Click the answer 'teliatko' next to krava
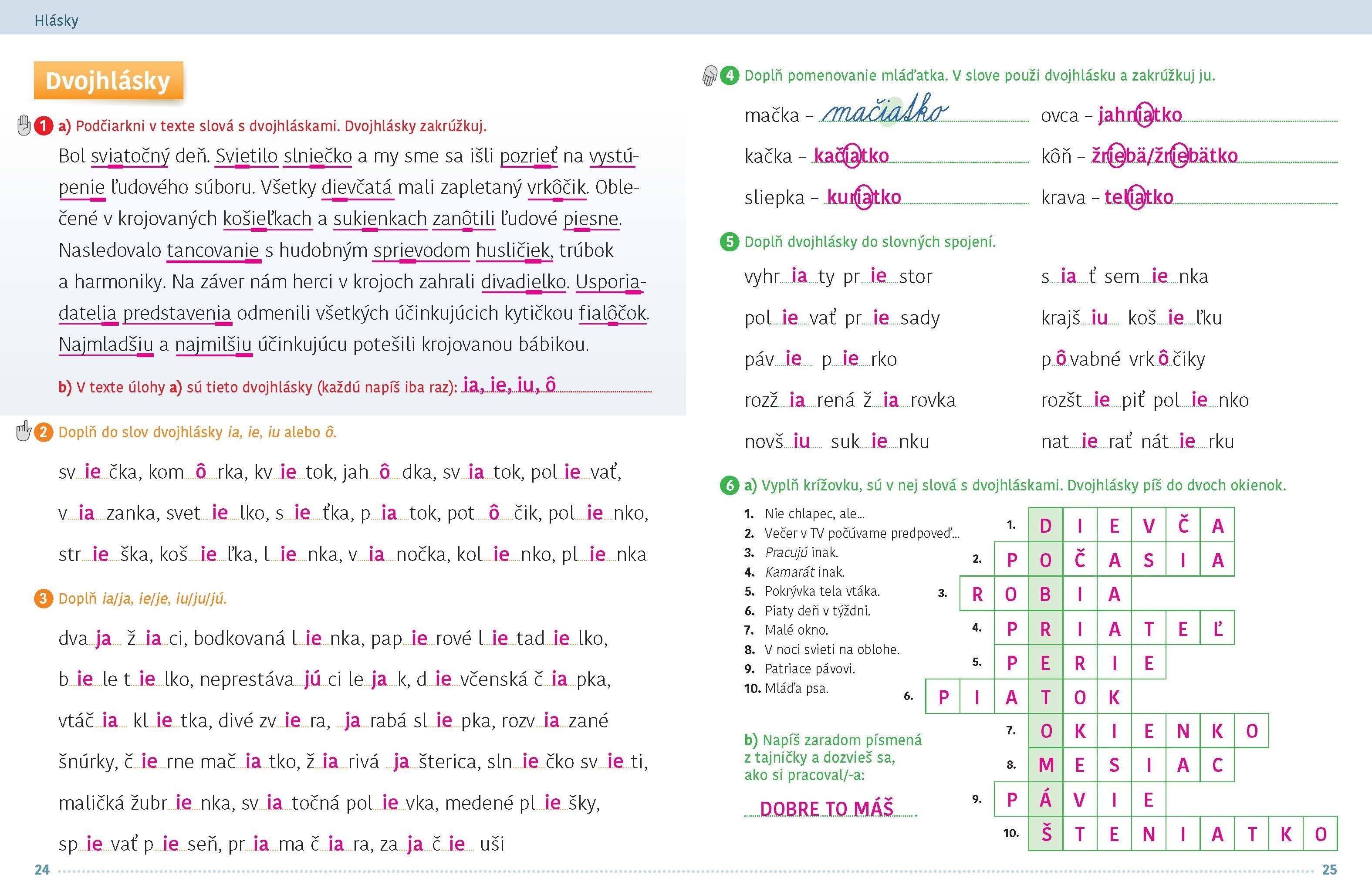 click(x=1139, y=197)
